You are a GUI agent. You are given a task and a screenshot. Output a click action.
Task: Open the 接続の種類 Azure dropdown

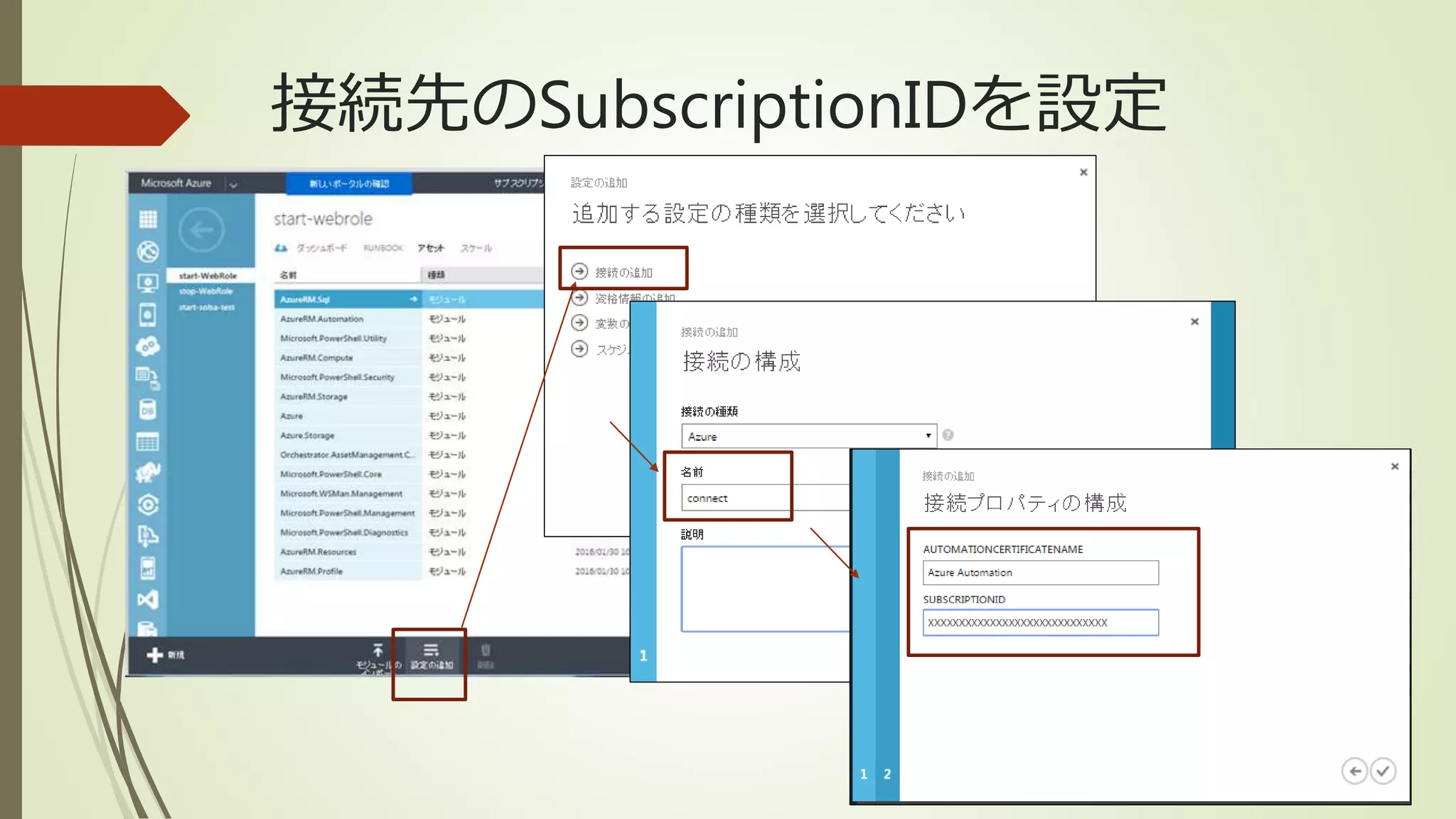tap(809, 436)
